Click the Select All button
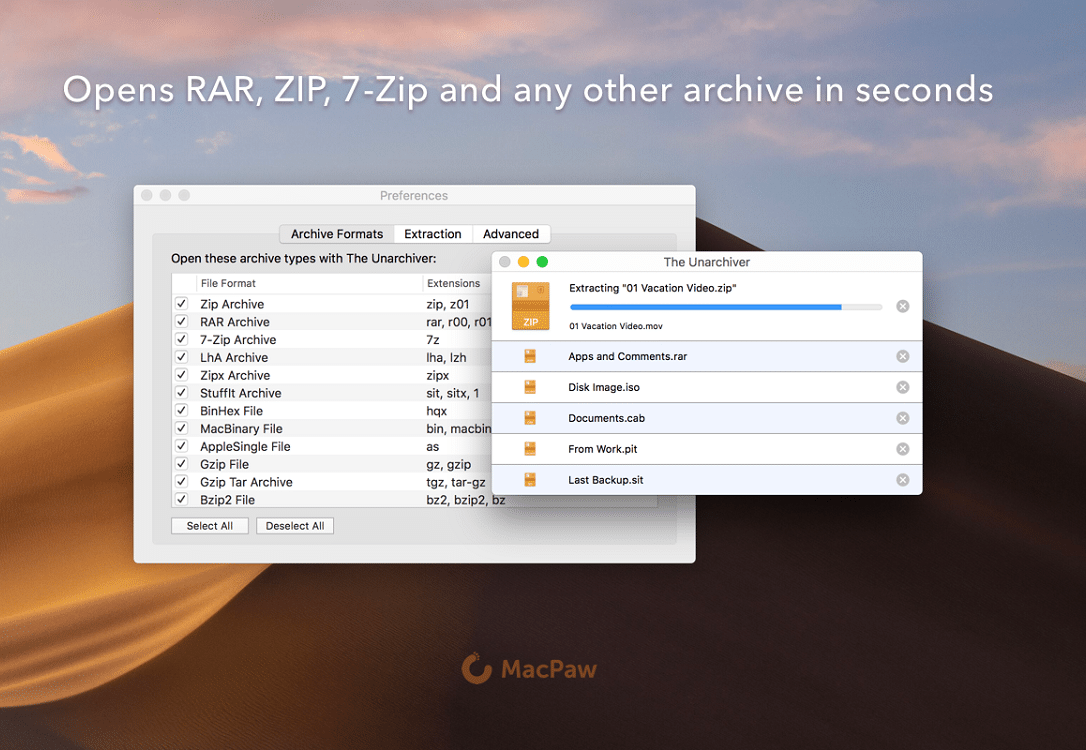This screenshot has width=1086, height=750. [x=209, y=525]
